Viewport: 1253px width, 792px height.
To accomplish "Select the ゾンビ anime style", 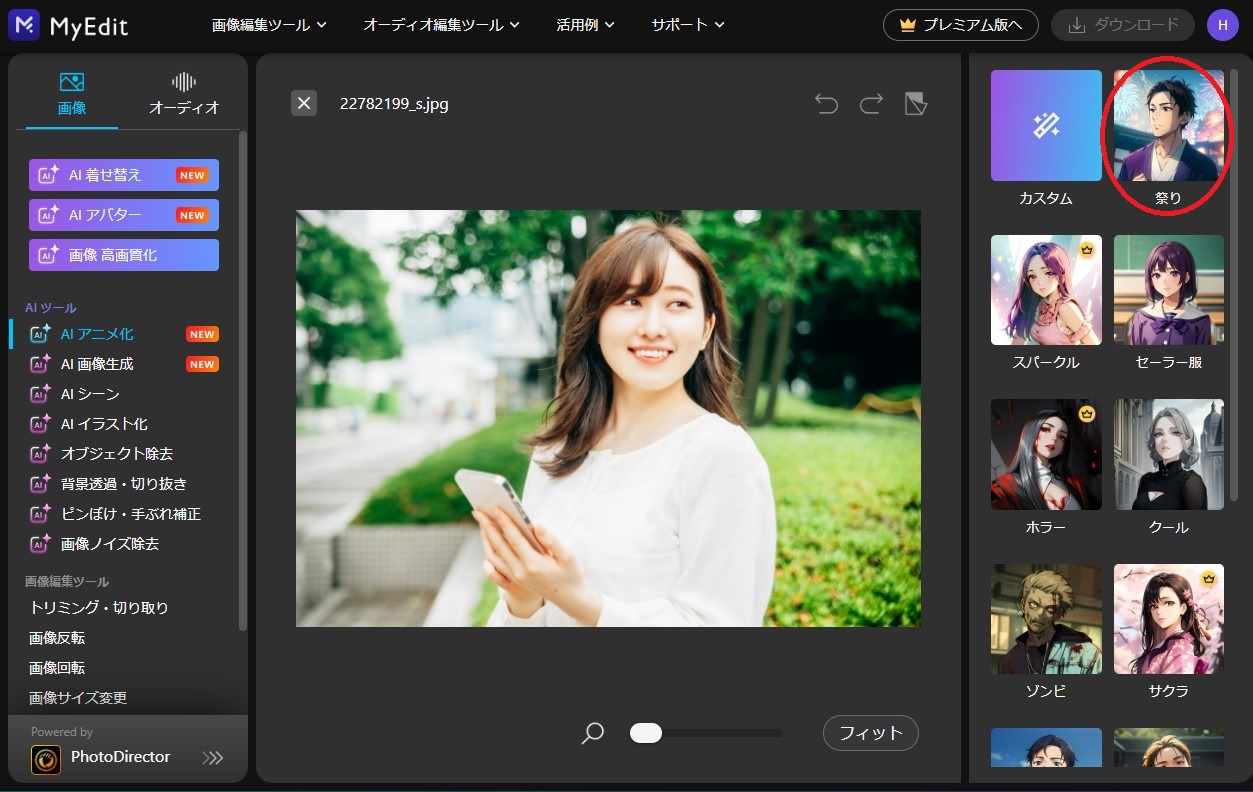I will [x=1046, y=619].
